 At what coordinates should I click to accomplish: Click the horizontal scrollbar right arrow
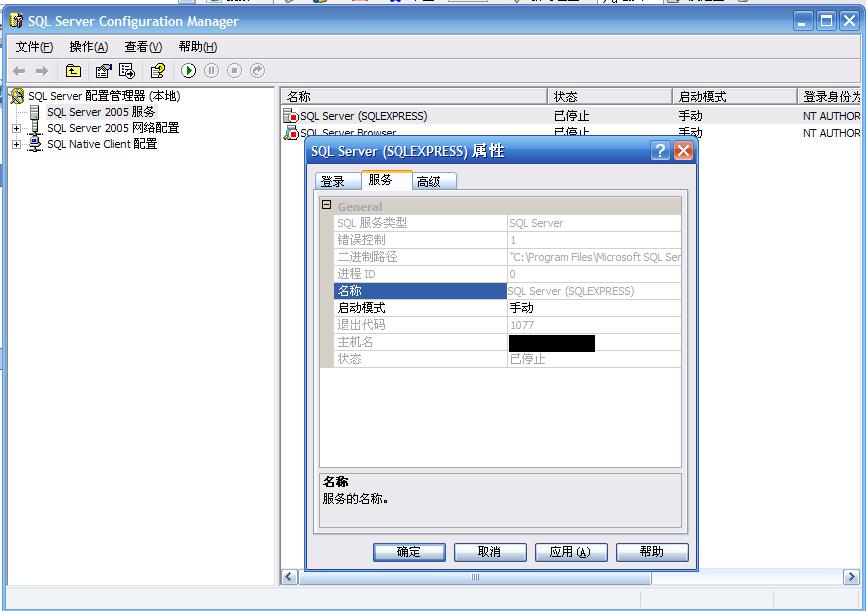[x=851, y=577]
